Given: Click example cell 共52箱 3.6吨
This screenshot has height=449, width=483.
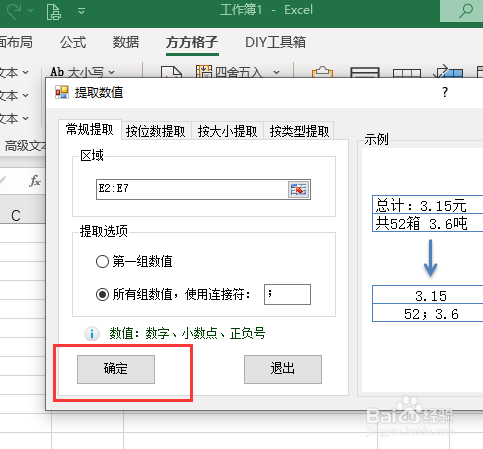Looking at the screenshot, I should 428,223.
